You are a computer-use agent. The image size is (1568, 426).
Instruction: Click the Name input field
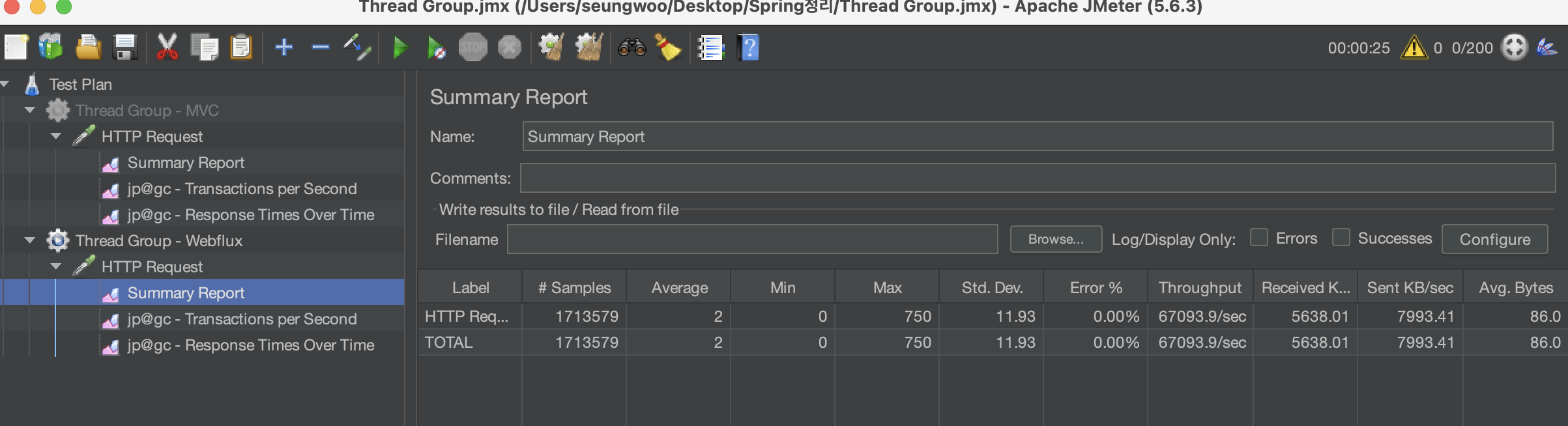coord(1038,136)
